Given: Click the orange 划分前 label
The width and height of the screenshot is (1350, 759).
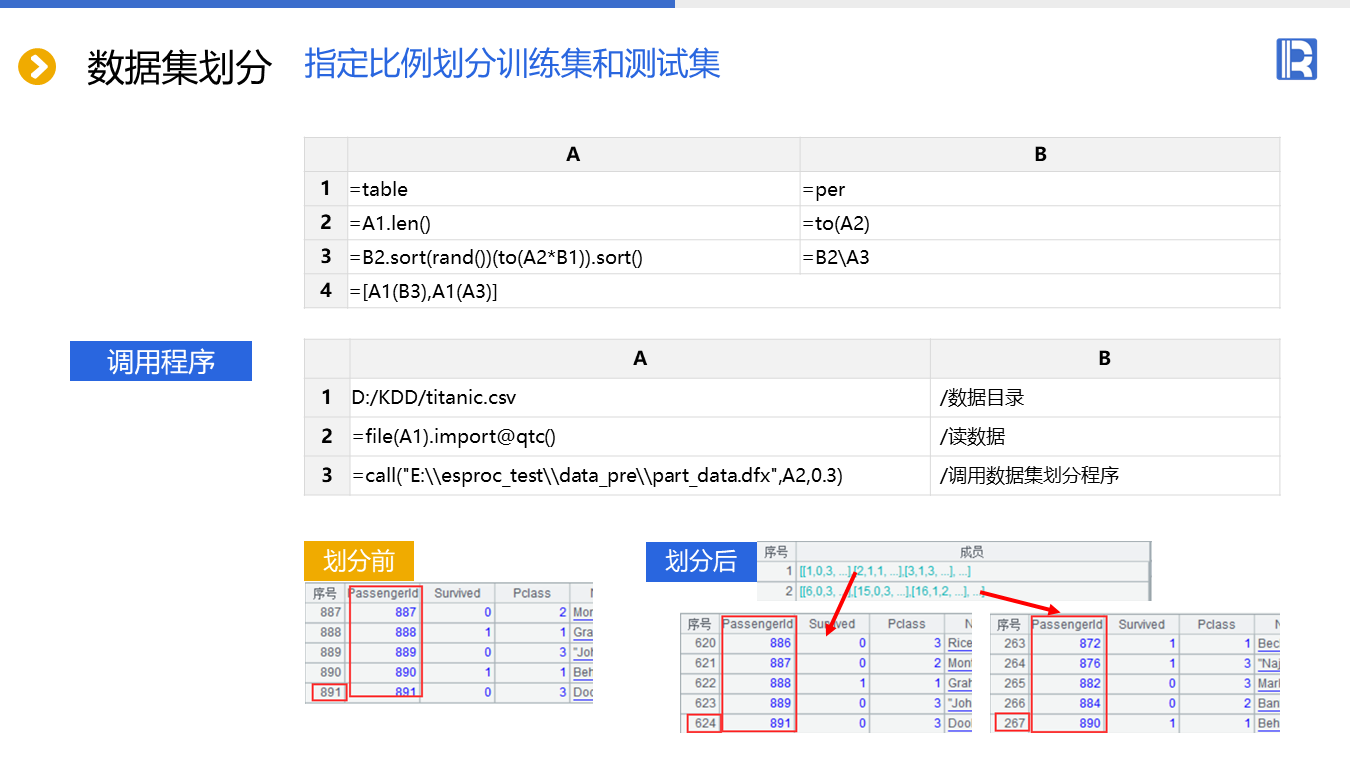Looking at the screenshot, I should coord(358,561).
